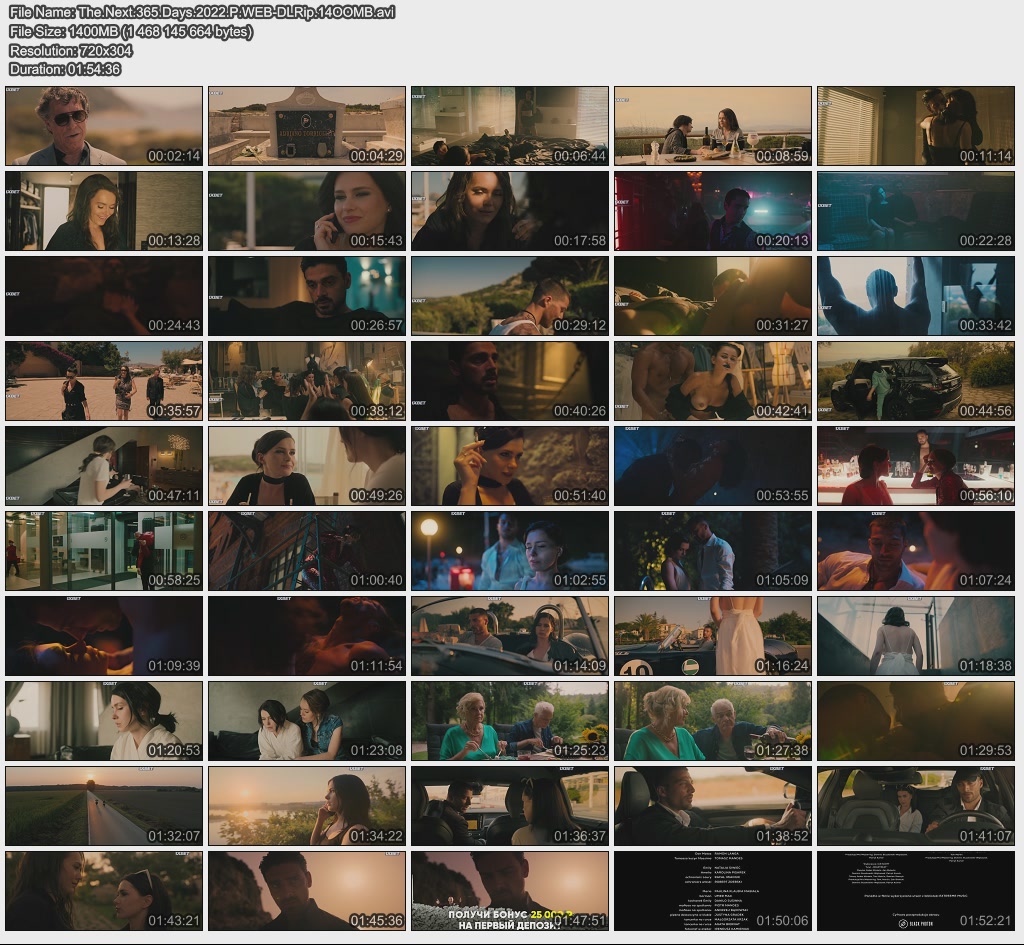Click the terrace dinner frame at 00:08:59

point(712,126)
